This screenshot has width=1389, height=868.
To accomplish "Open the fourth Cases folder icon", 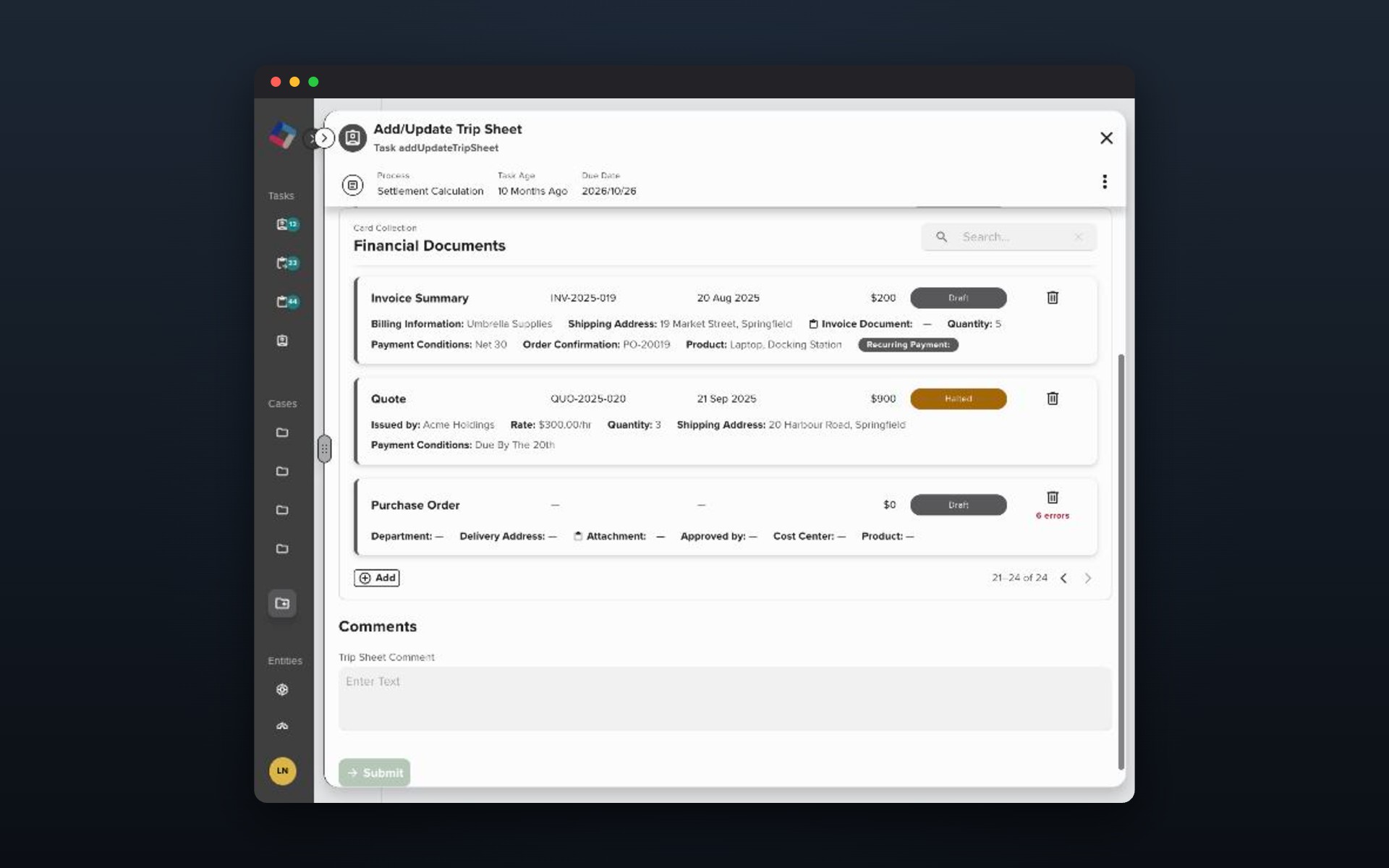I will pyautogui.click(x=282, y=548).
